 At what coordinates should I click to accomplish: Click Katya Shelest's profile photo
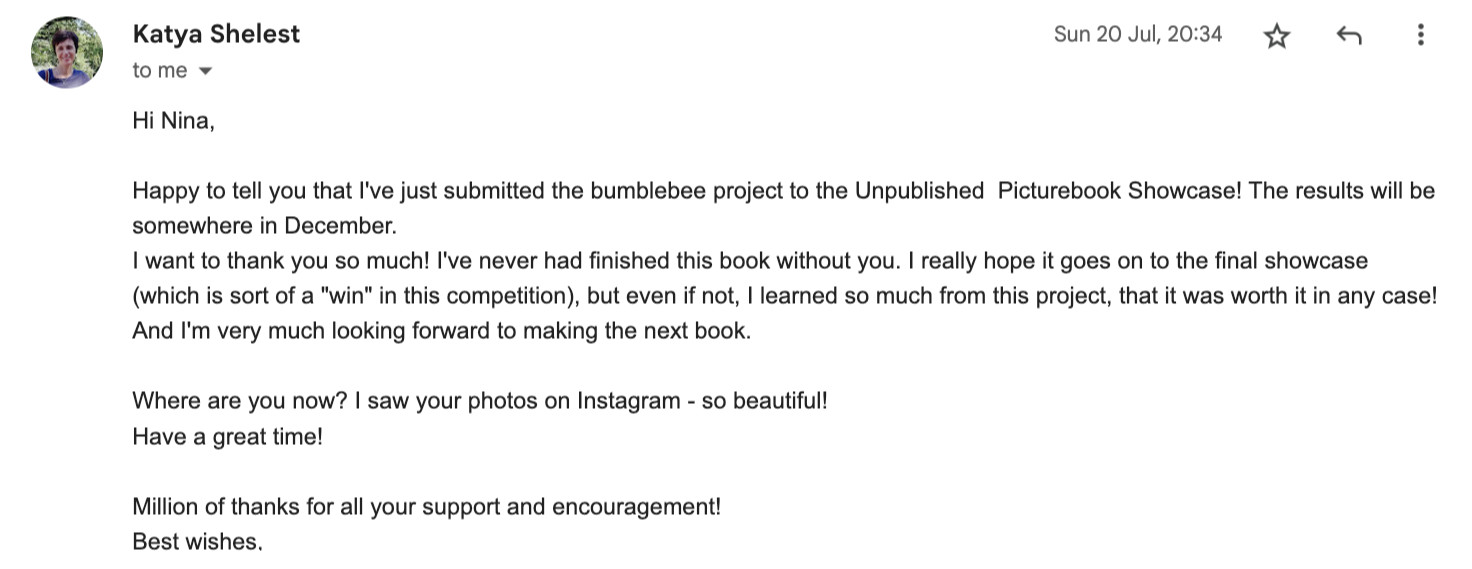[x=67, y=52]
